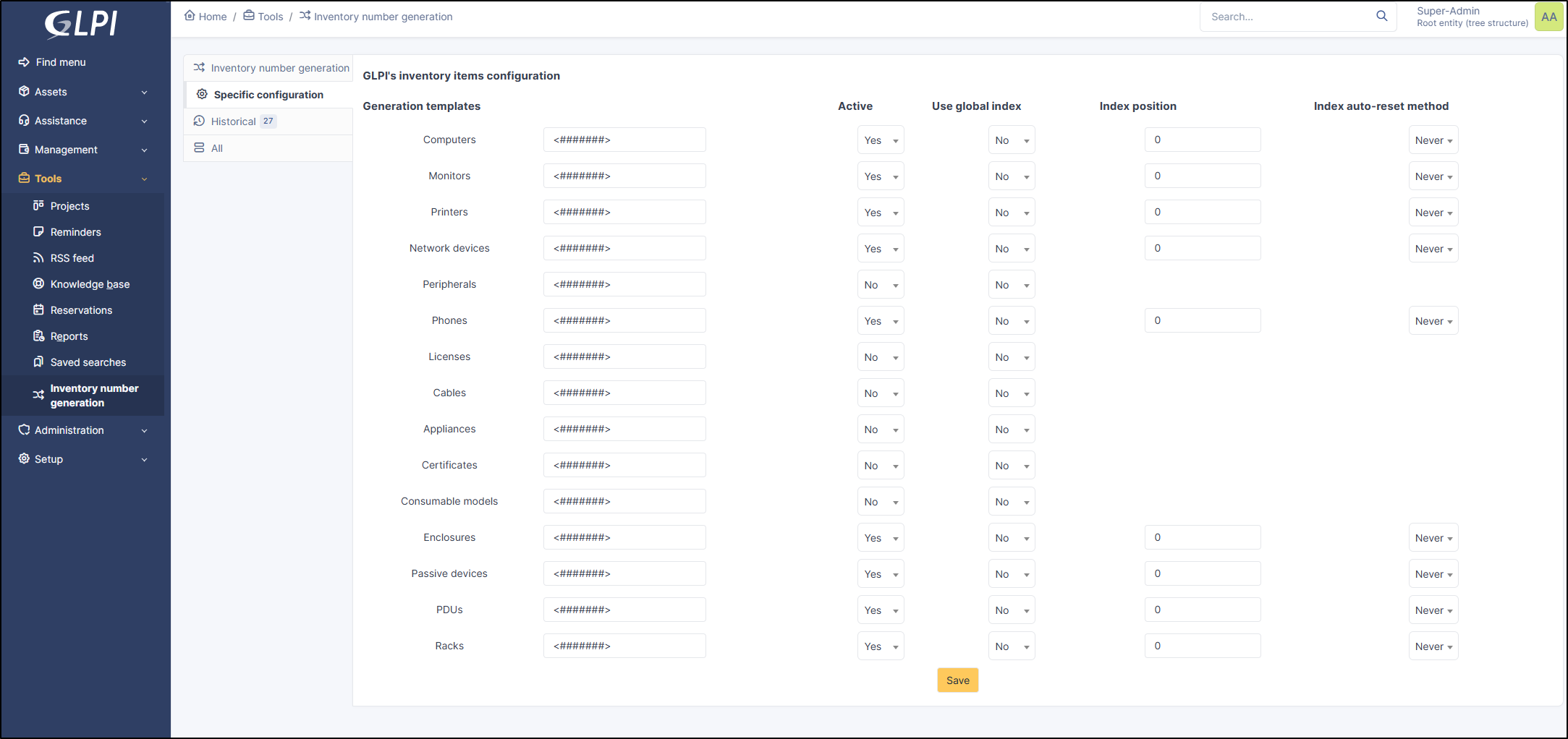Click the Knowledge base lifebuoy icon
This screenshot has height=739, width=1568.
[38, 284]
